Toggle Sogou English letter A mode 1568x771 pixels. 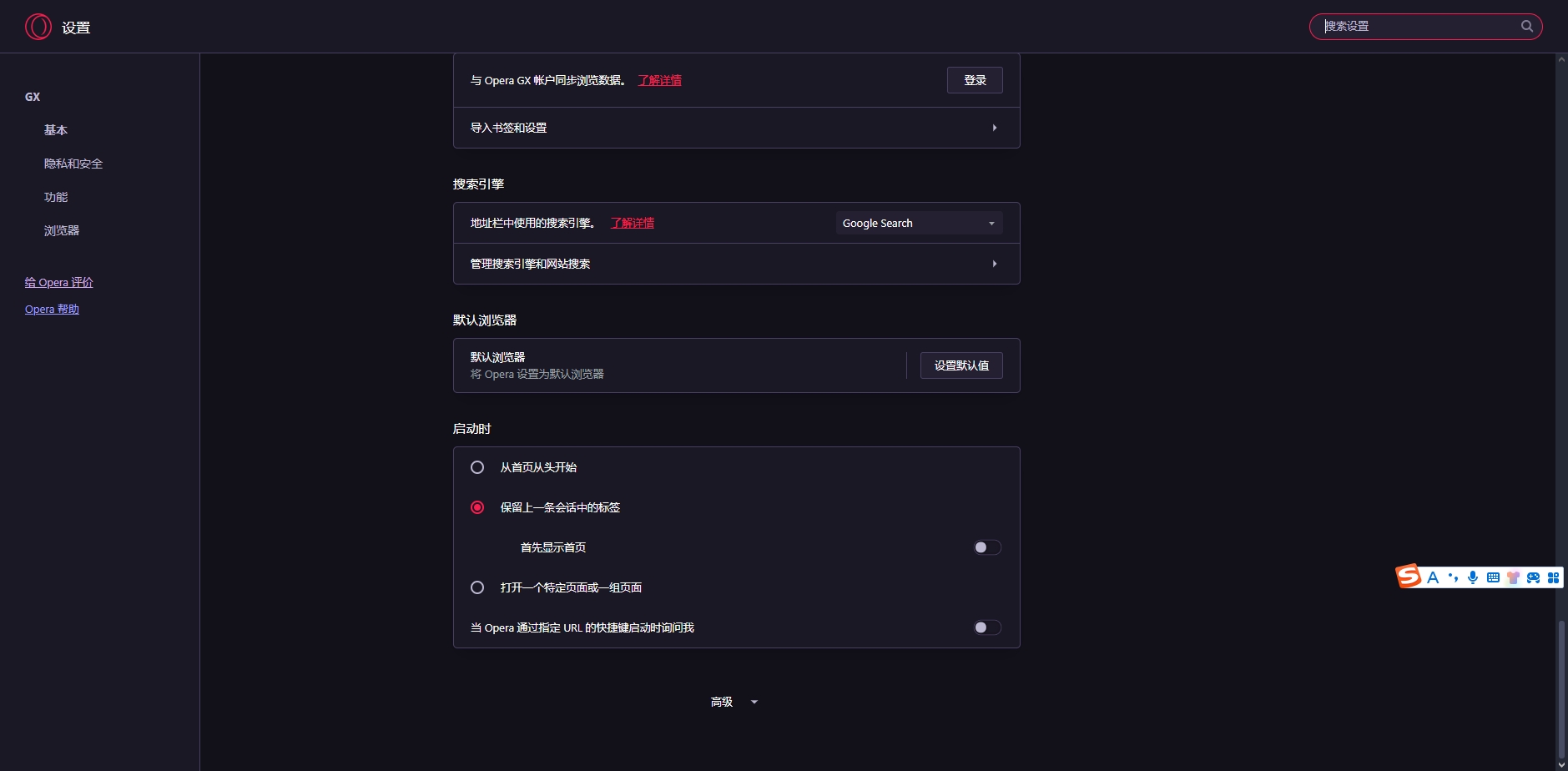point(1433,577)
